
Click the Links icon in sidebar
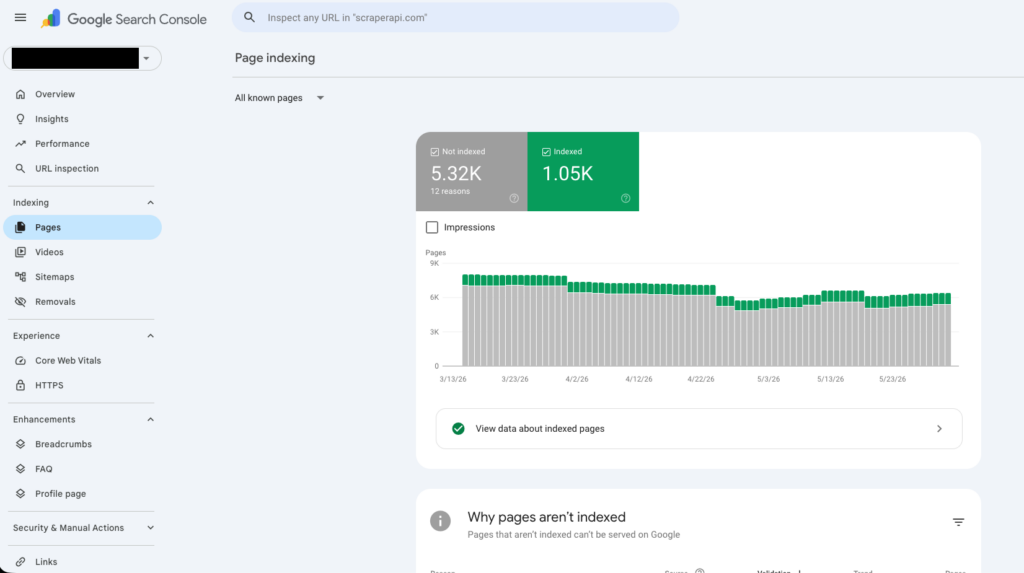pos(20,562)
